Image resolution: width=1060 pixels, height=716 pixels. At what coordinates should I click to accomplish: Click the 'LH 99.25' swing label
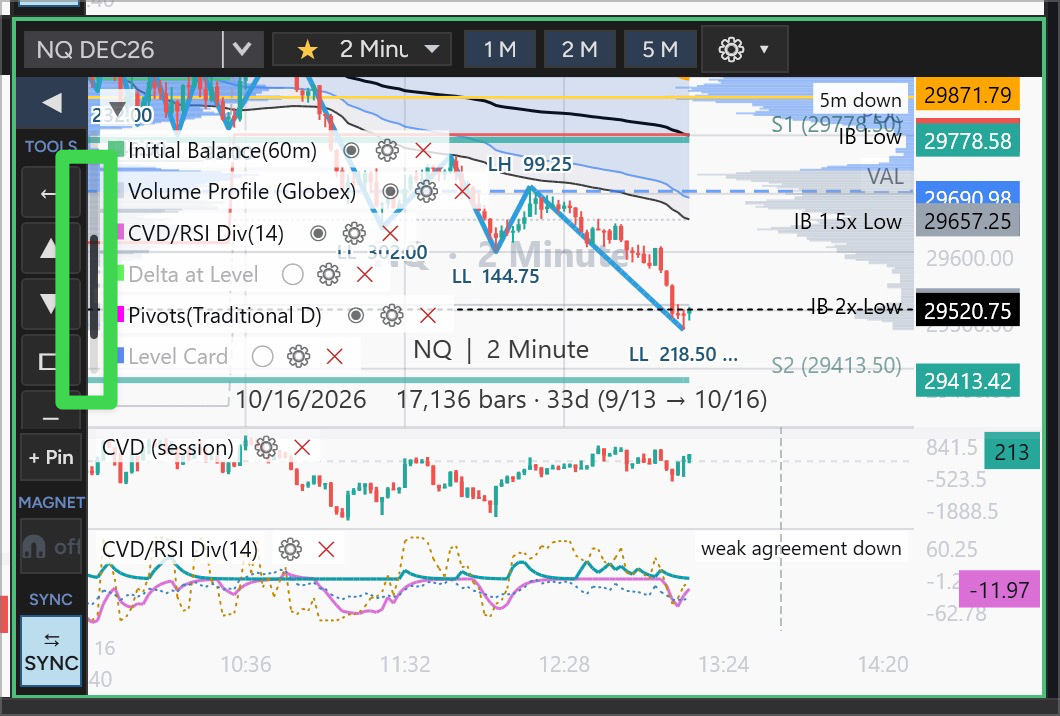pos(530,164)
